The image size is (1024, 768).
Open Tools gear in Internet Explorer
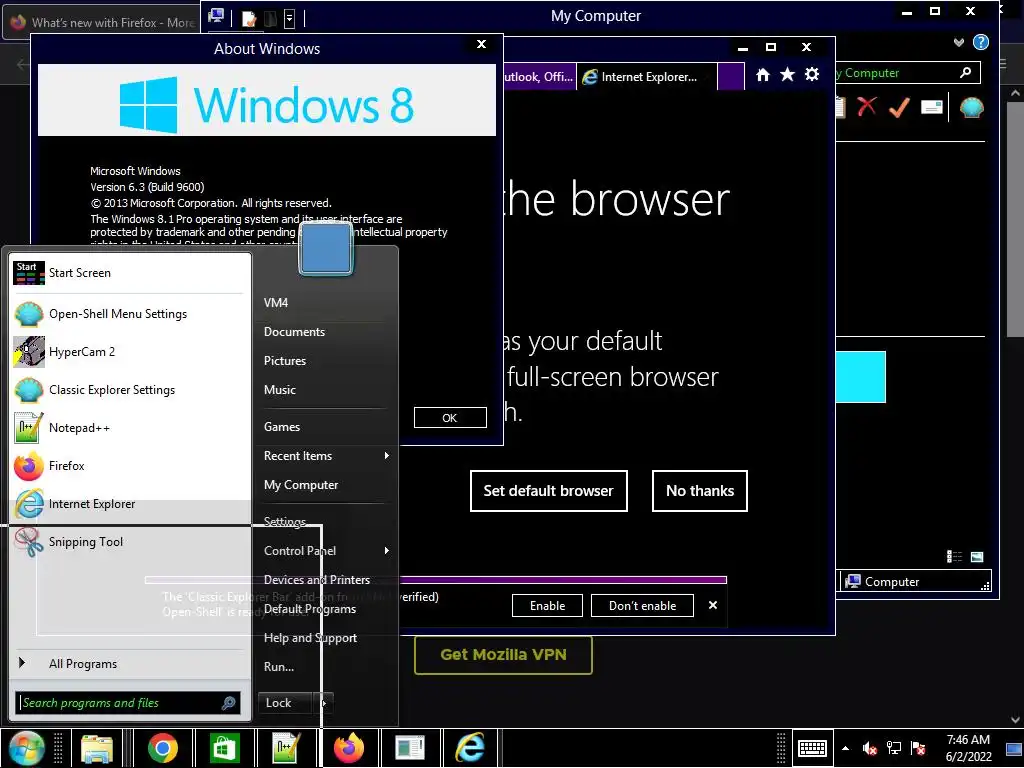(x=812, y=74)
